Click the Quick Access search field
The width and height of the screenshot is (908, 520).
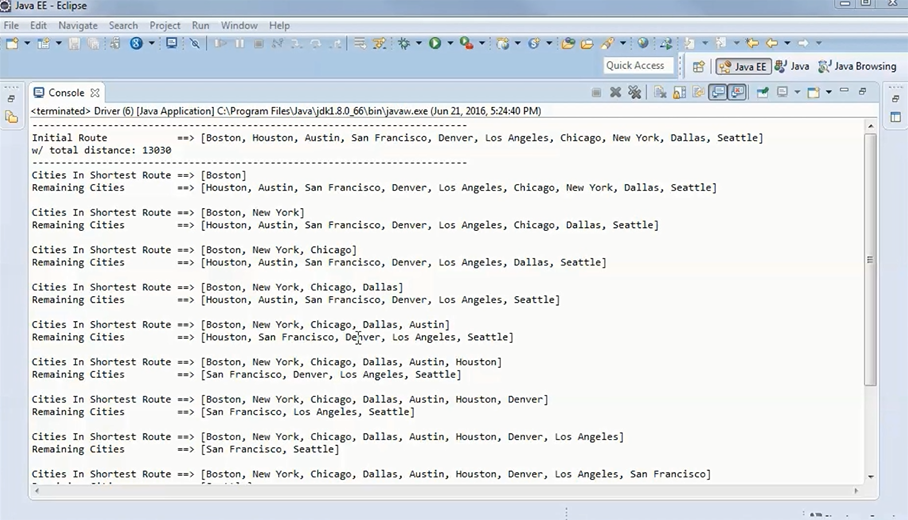[638, 65]
